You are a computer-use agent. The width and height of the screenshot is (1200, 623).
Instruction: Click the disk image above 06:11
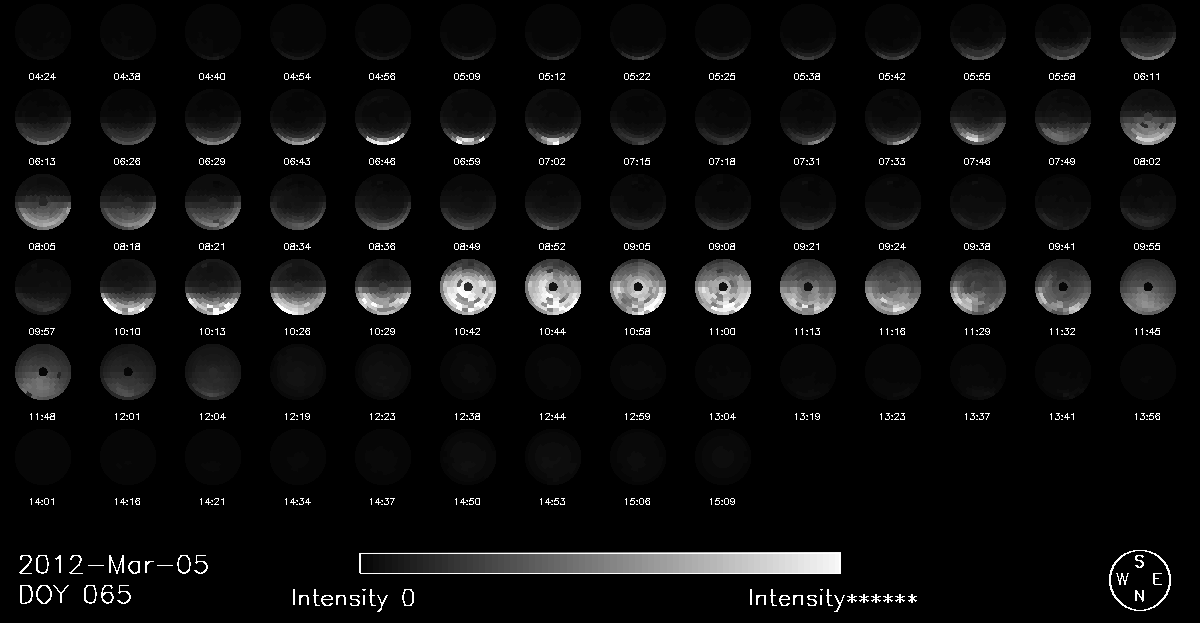coord(1148,33)
